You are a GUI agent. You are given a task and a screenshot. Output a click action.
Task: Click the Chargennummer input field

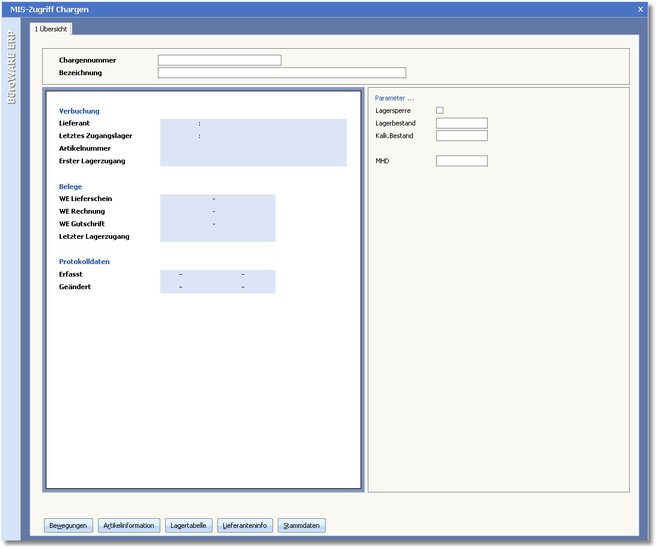coord(219,60)
